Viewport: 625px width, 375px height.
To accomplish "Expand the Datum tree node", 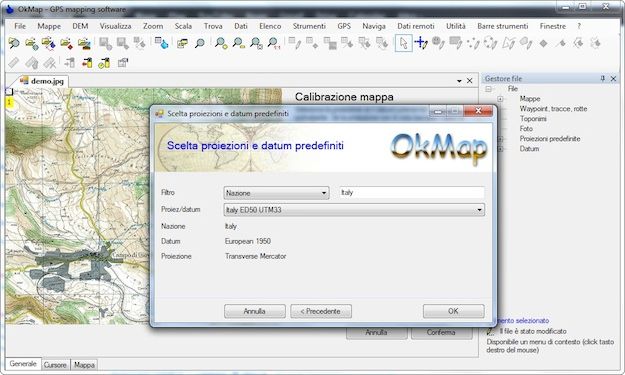I will click(x=500, y=149).
